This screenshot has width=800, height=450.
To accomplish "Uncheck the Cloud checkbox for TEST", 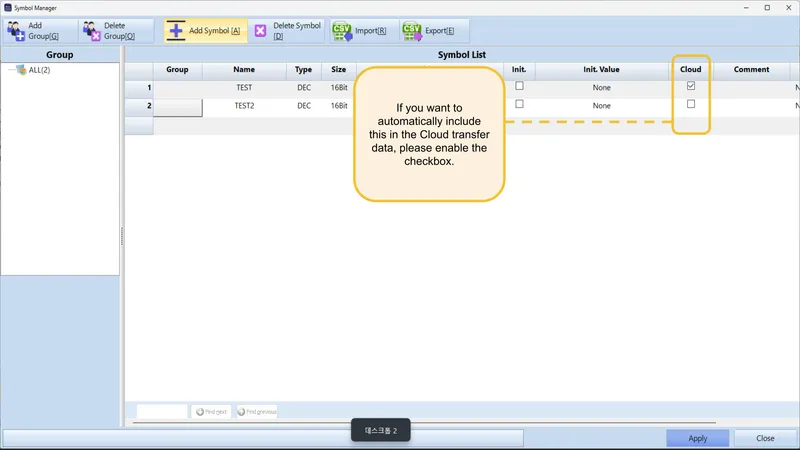I will tap(691, 86).
